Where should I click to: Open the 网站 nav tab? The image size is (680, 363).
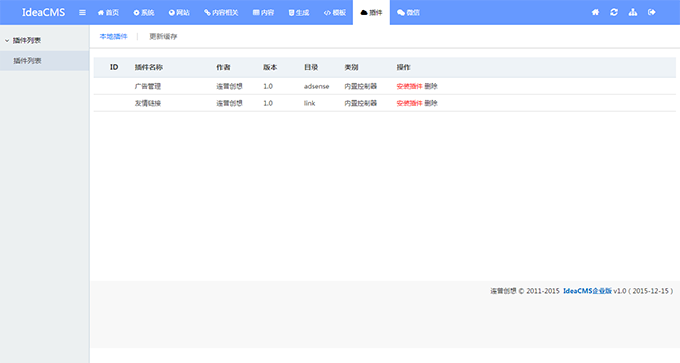[x=179, y=13]
